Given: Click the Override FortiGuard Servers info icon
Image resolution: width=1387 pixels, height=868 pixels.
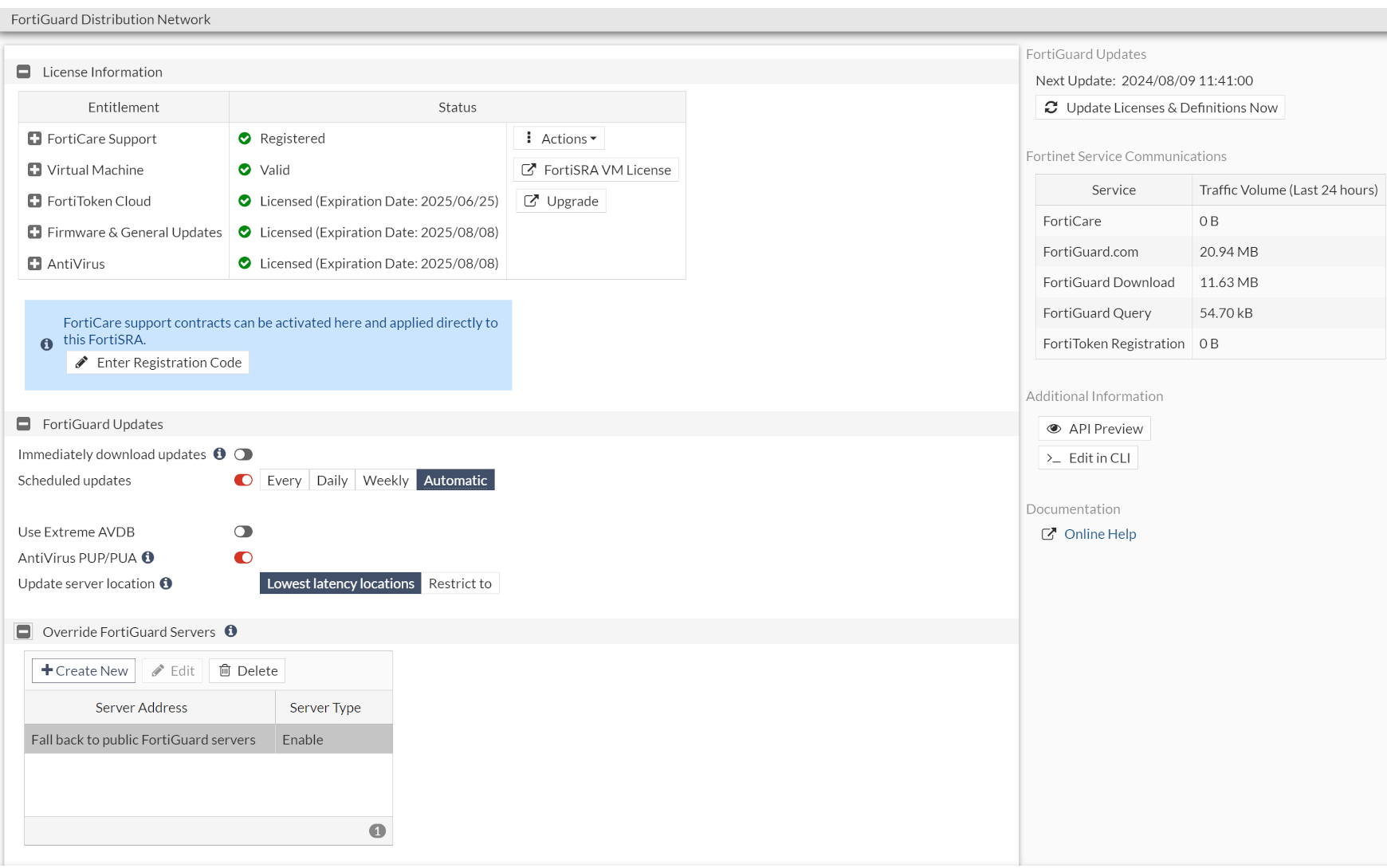Looking at the screenshot, I should [x=231, y=631].
